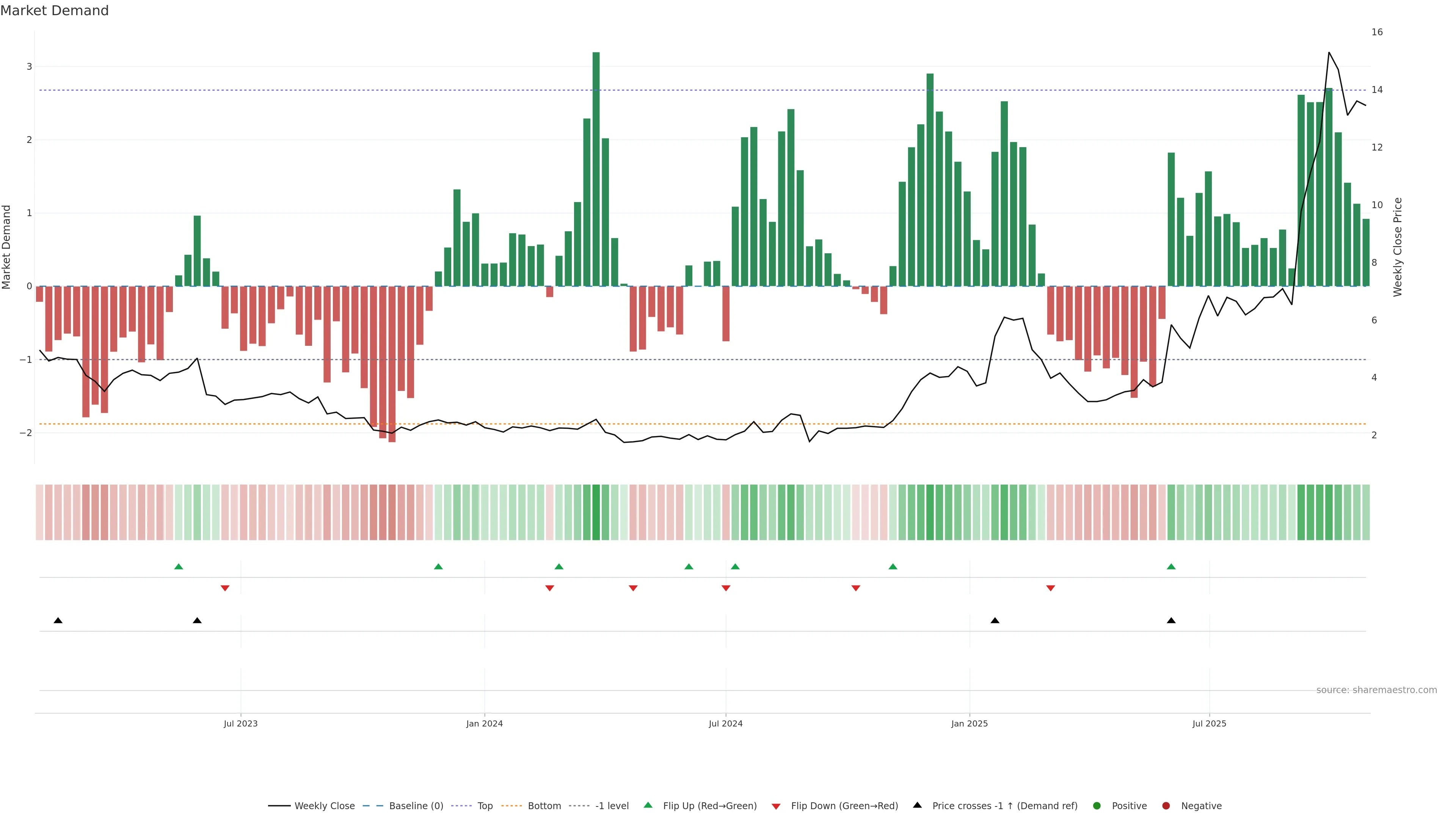Screen dimensions: 1456x819
Task: Click the Jul 2025 axis label
Action: click(x=1209, y=724)
